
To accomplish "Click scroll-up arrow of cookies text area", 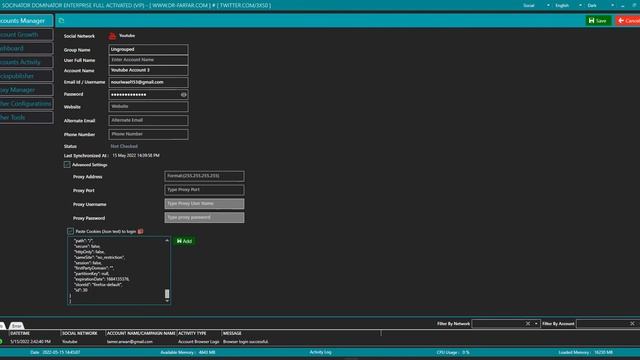I will click(167, 240).
